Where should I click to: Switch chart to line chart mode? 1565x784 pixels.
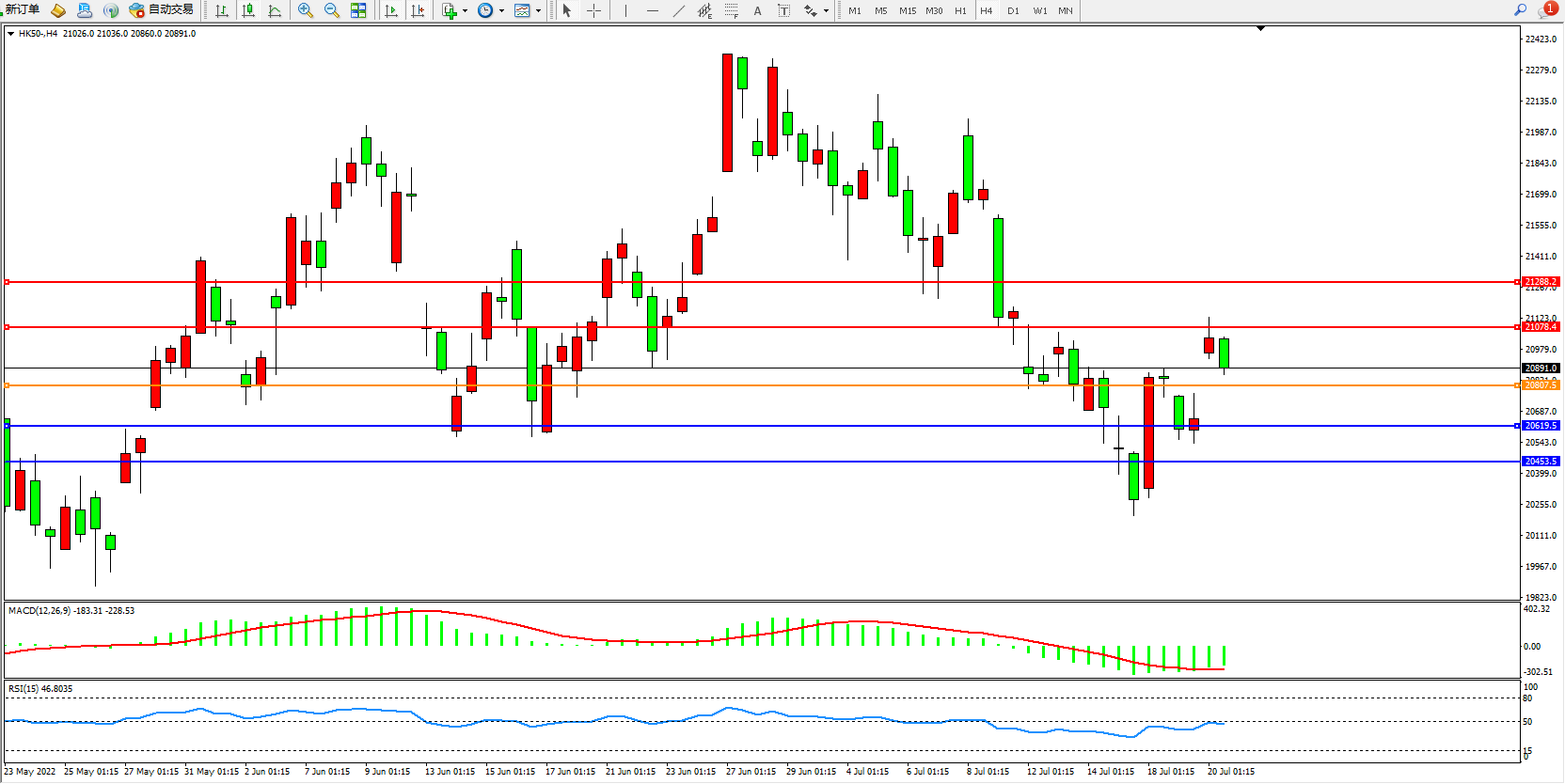coord(275,11)
